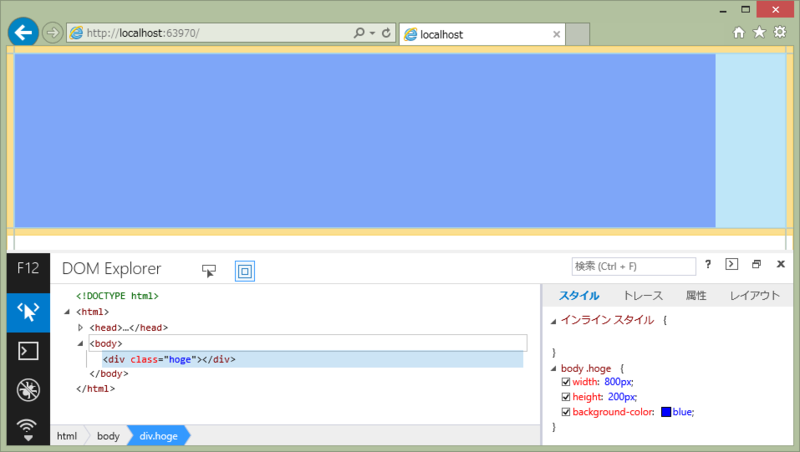Activate the Select element tool
This screenshot has height=452, width=800.
209,271
